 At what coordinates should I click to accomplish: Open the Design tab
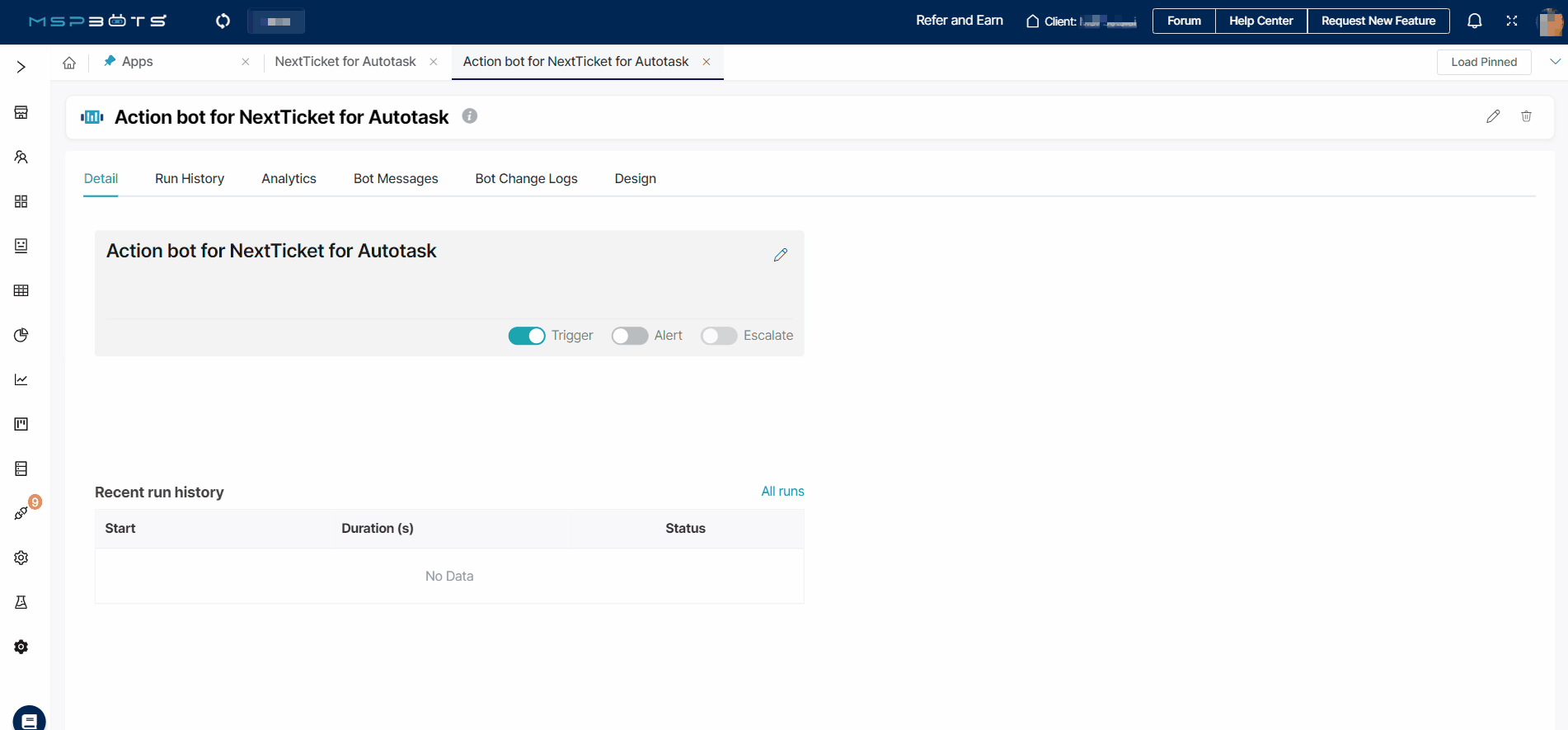click(x=635, y=179)
